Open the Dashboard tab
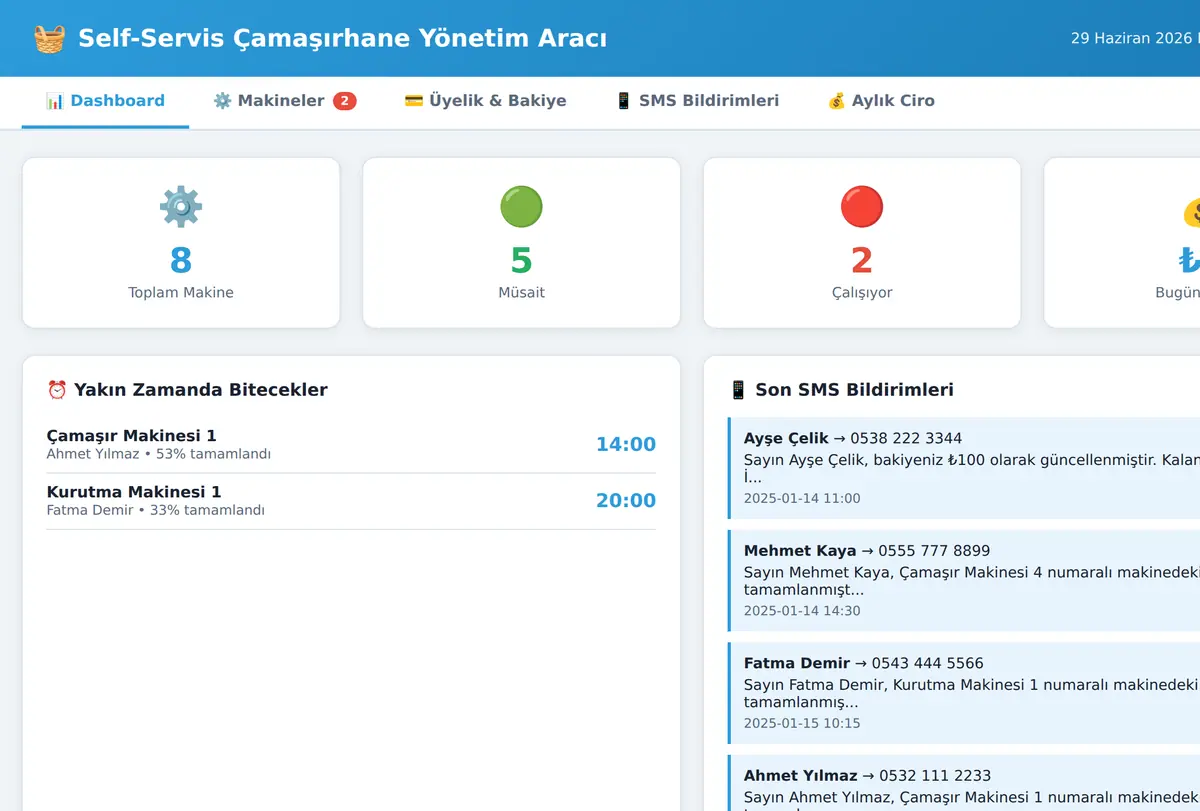 point(105,101)
